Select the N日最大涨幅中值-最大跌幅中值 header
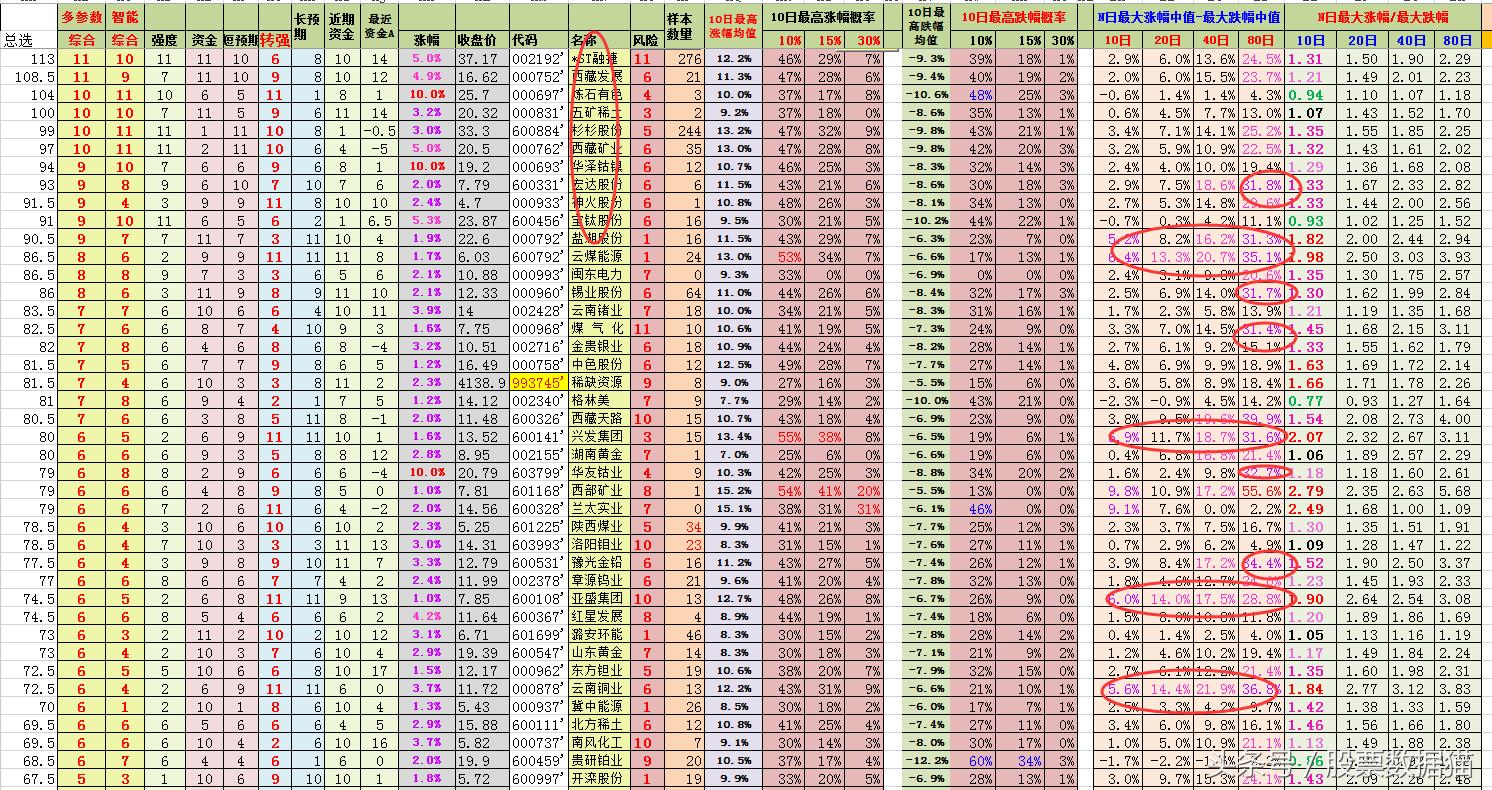Viewport: 1492px width, 790px height. pos(1190,17)
